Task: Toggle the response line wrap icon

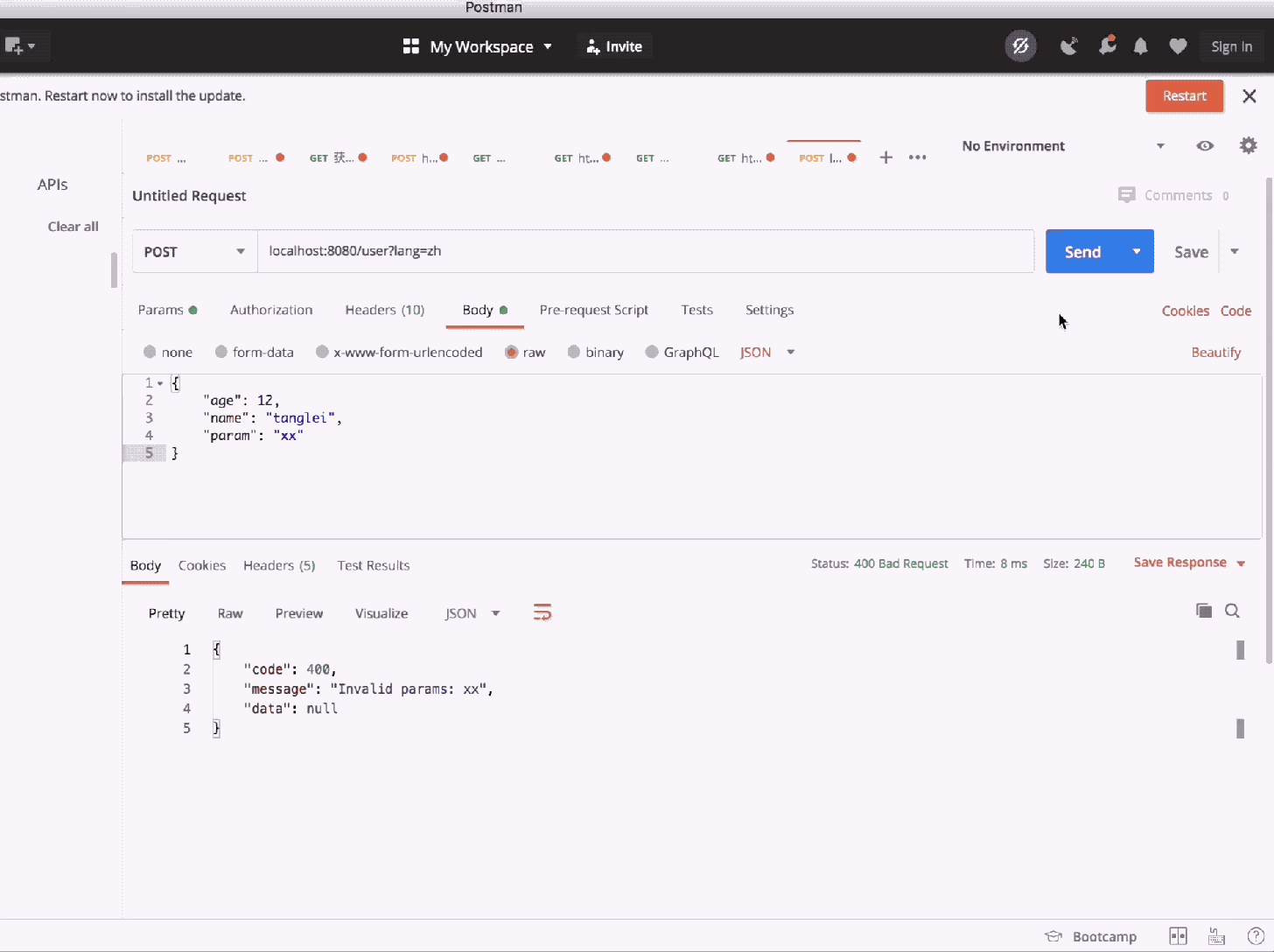Action: (x=542, y=612)
